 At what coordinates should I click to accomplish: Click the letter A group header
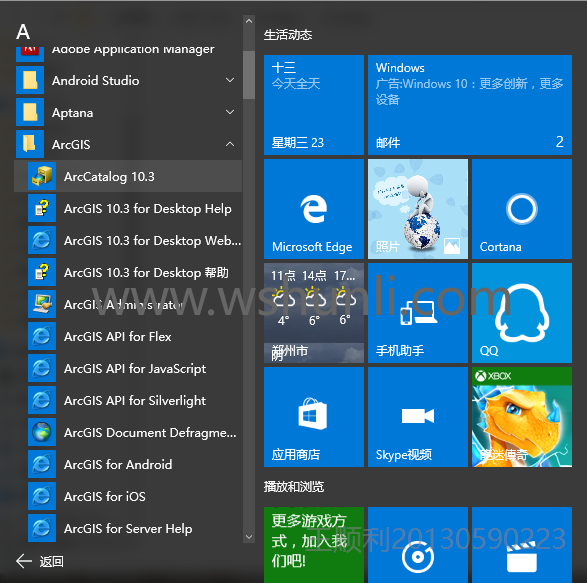click(x=23, y=32)
